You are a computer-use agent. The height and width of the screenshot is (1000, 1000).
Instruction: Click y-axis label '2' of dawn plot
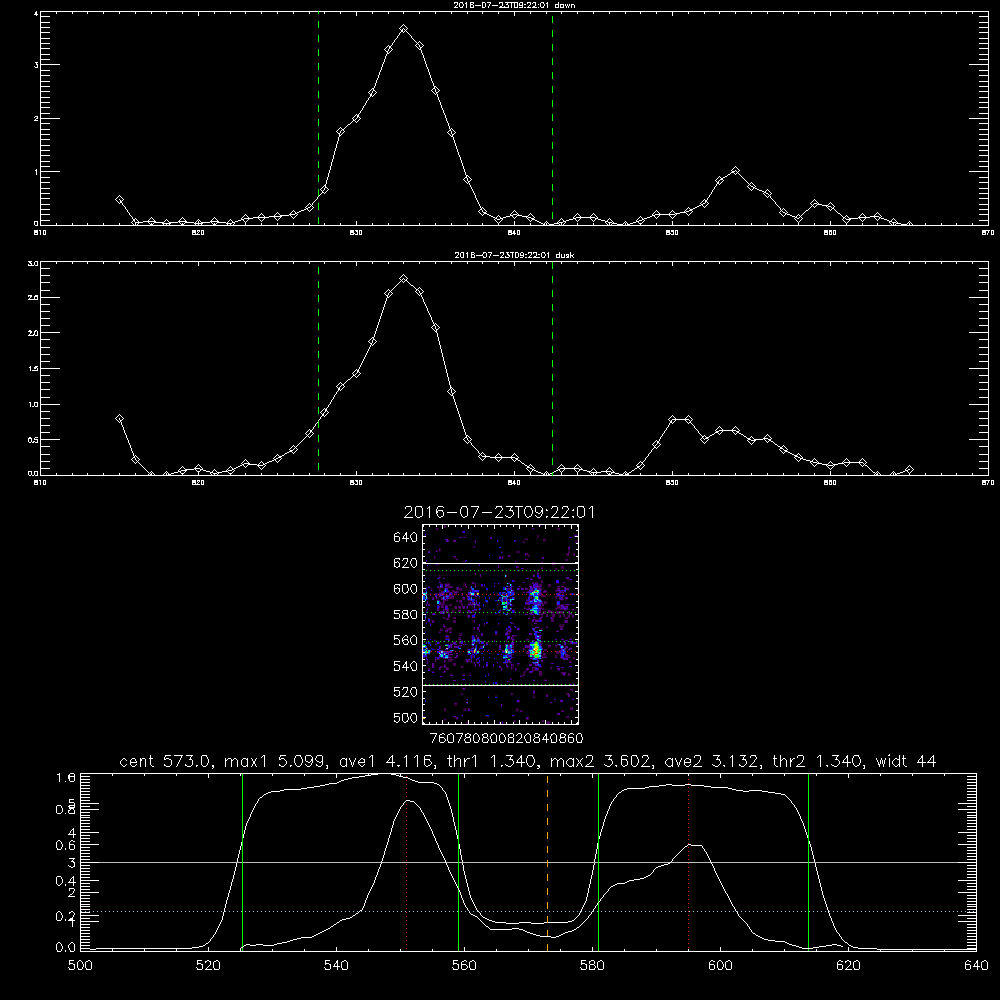click(36, 119)
